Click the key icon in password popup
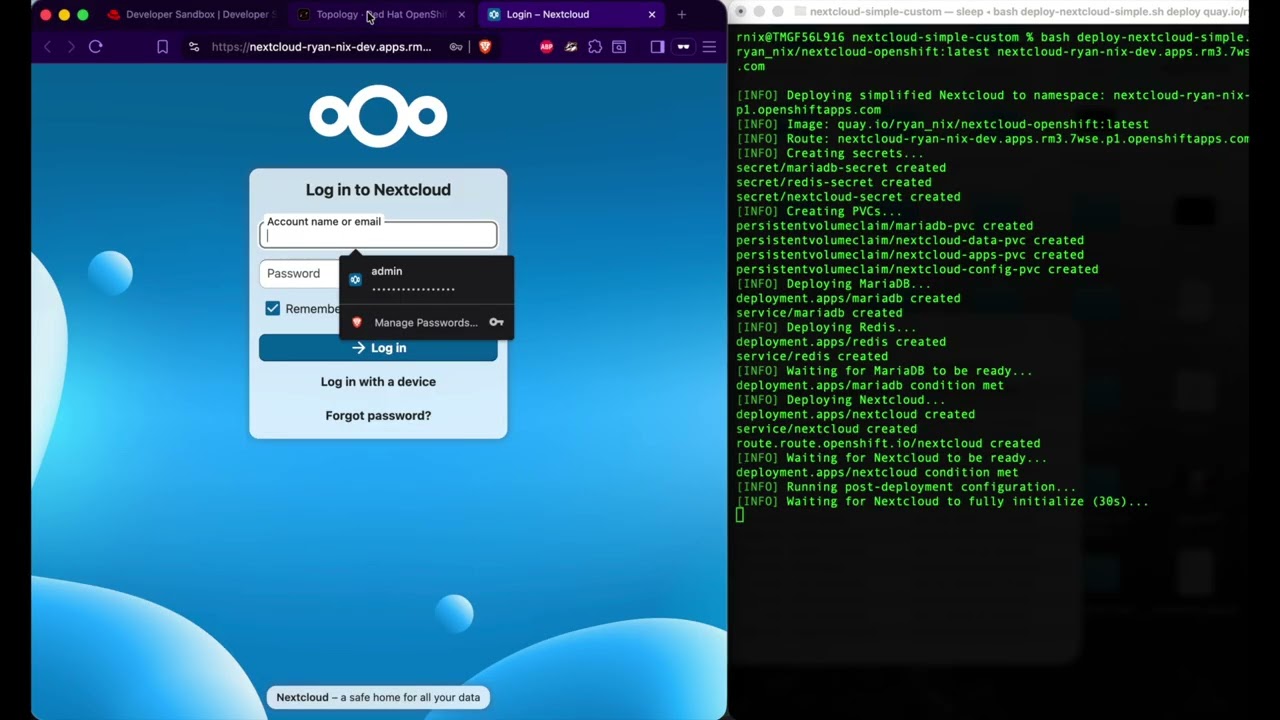Screen dimensions: 1280x720 point(496,322)
